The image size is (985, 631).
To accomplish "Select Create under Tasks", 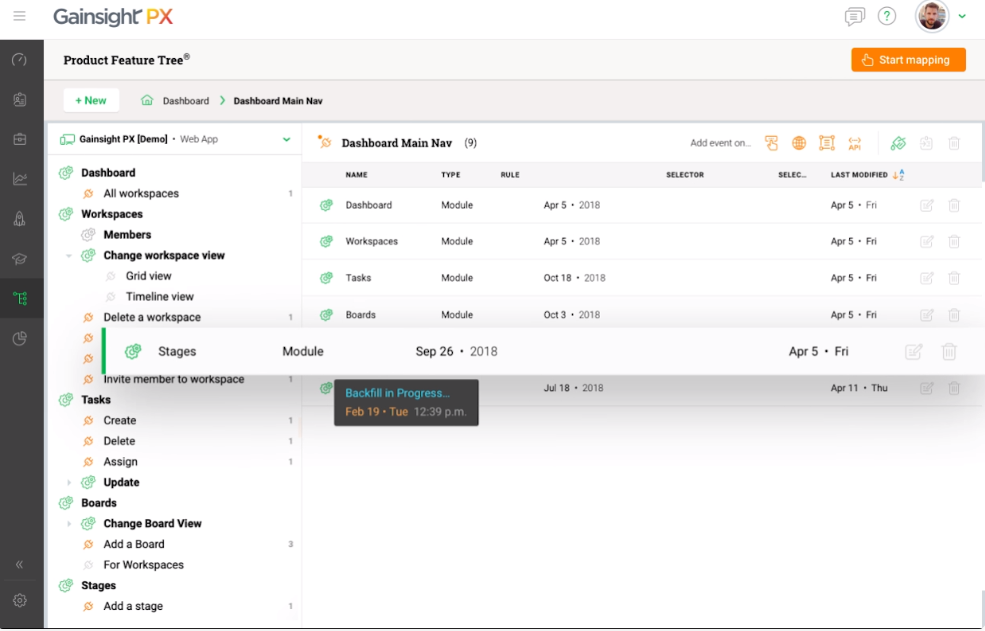I will (x=120, y=420).
